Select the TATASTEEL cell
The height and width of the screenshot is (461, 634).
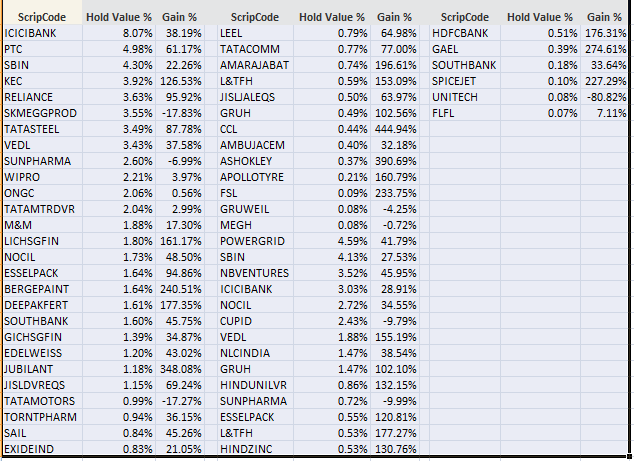pyautogui.click(x=31, y=129)
